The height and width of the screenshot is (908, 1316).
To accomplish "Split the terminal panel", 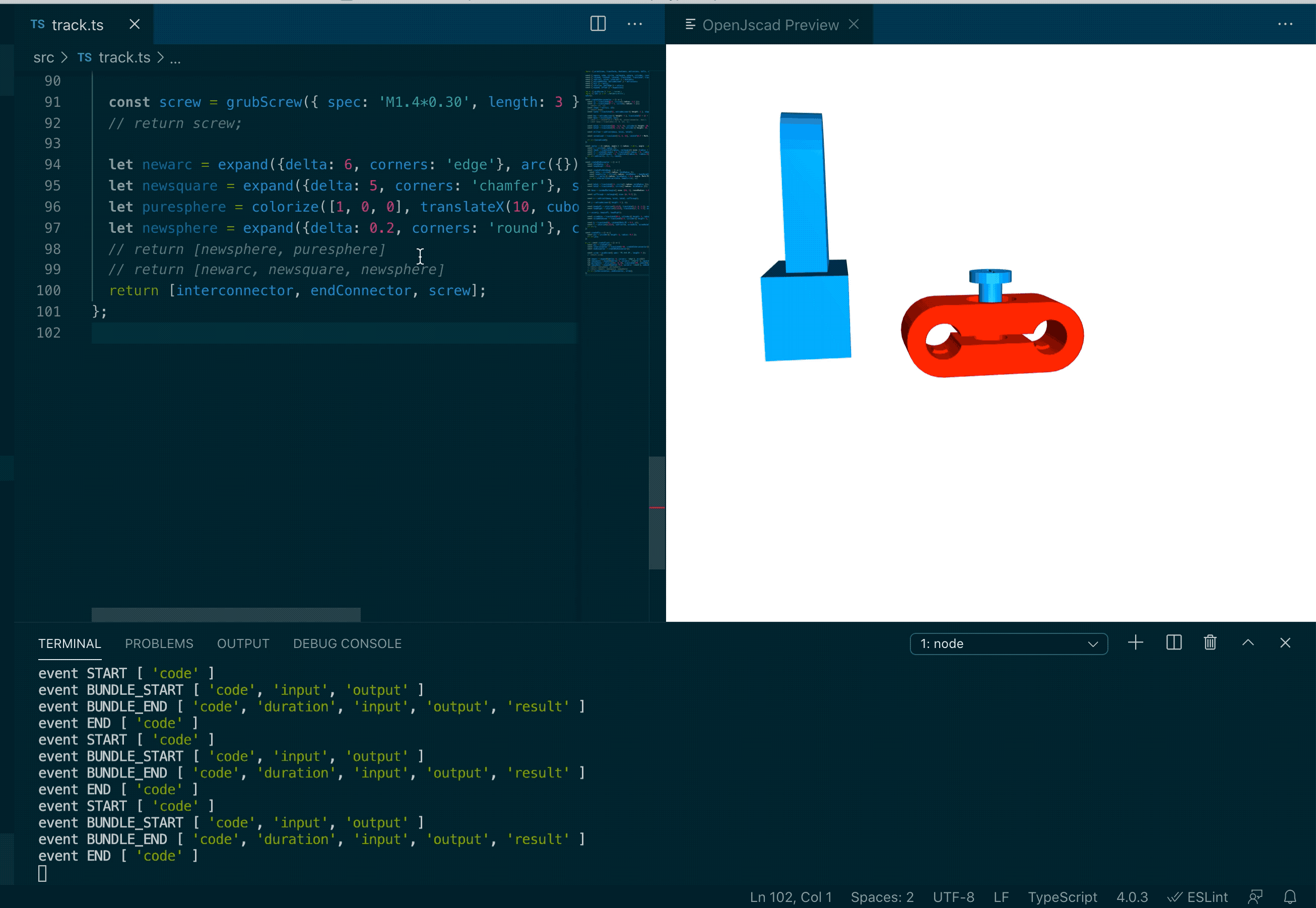I will tap(1174, 643).
